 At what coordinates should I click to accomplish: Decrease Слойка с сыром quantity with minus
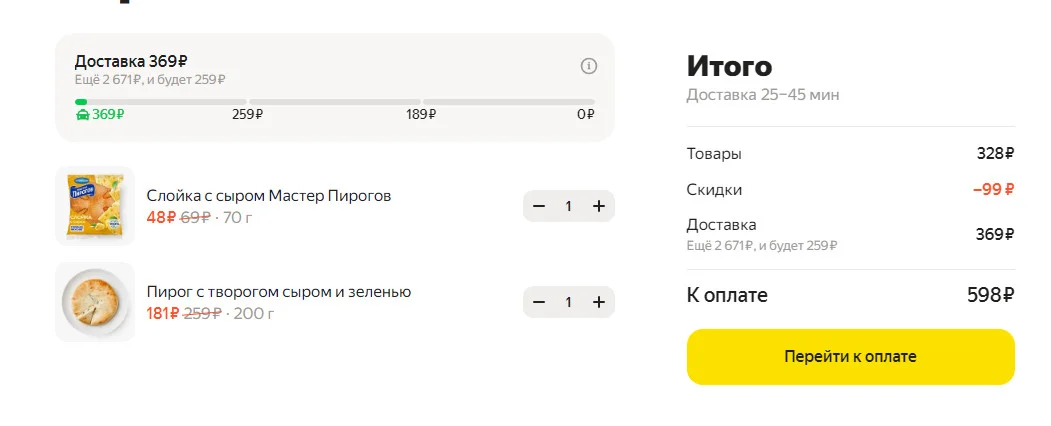coord(539,206)
